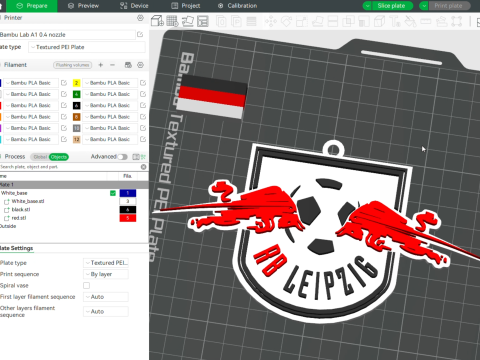Click the Arrange all objects icon

pyautogui.click(x=203, y=21)
